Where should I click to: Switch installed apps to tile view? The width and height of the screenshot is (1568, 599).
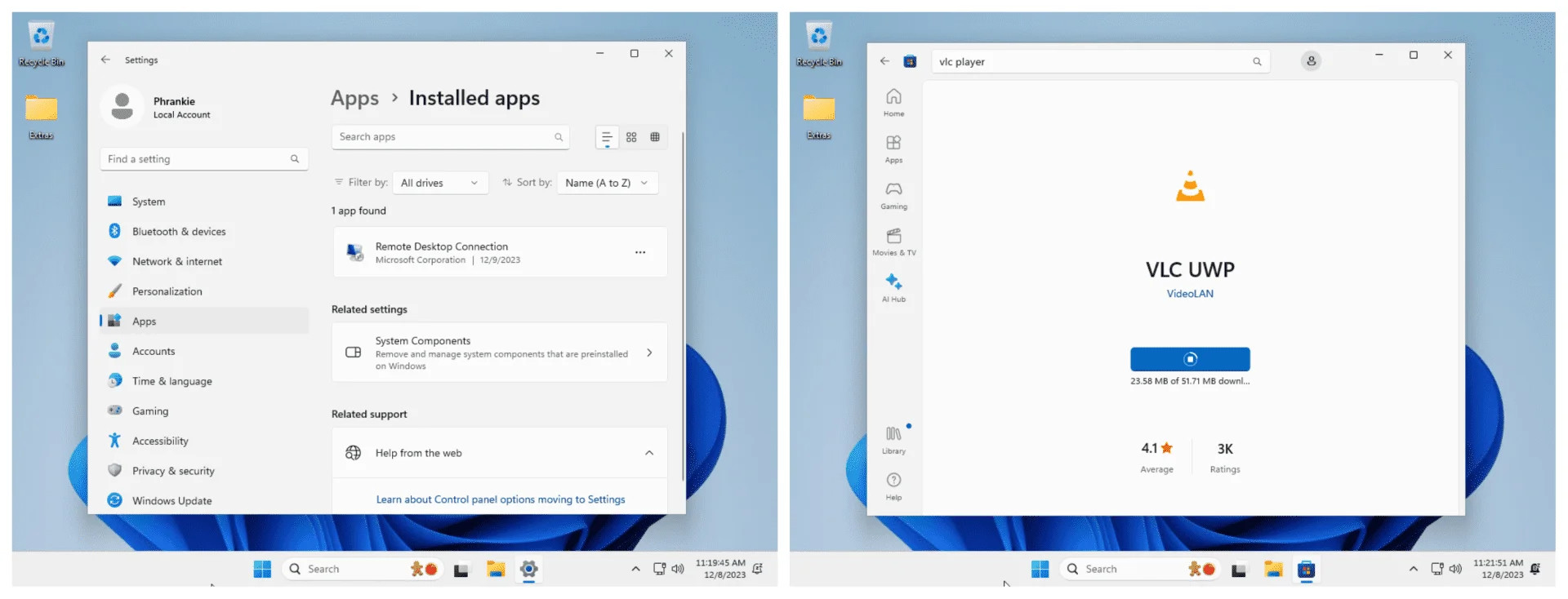(x=655, y=137)
